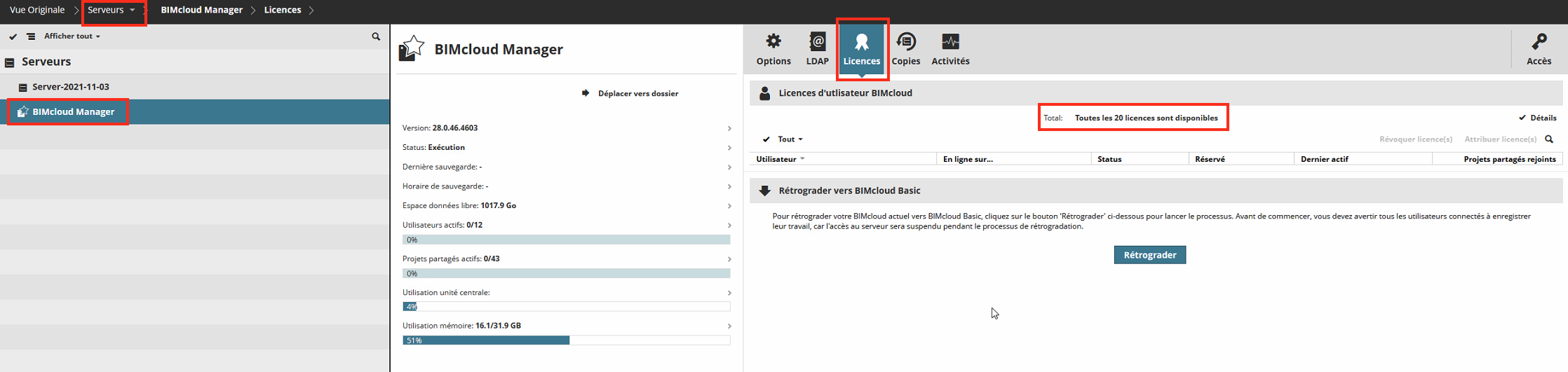Click the list view icon beside Afficher tout

click(x=31, y=36)
